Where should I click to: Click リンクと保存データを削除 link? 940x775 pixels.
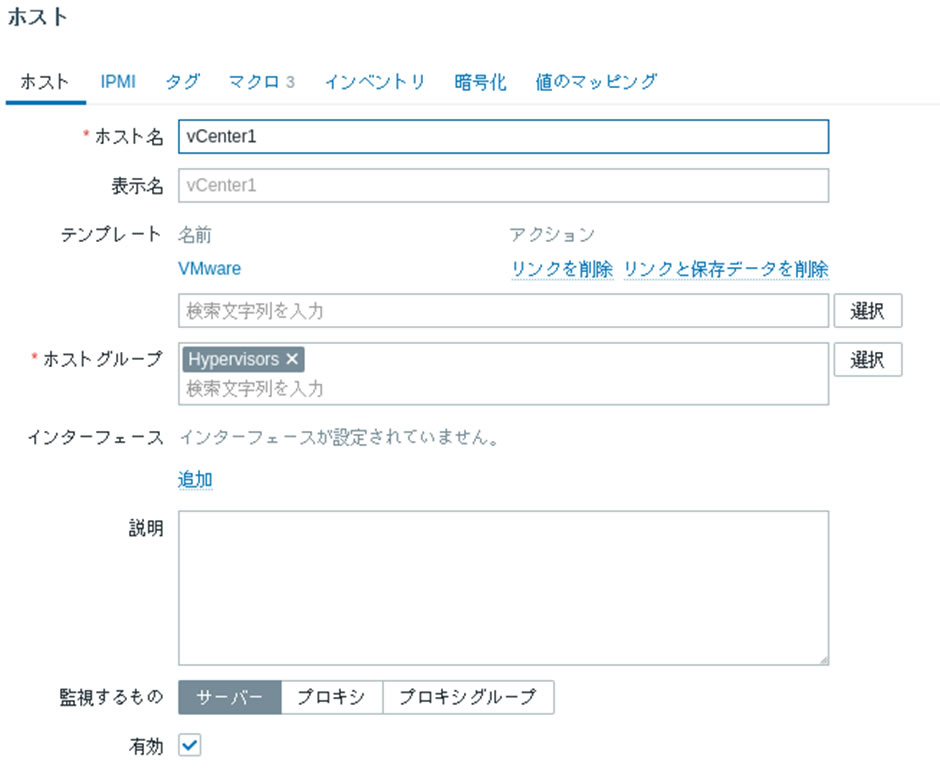[725, 269]
